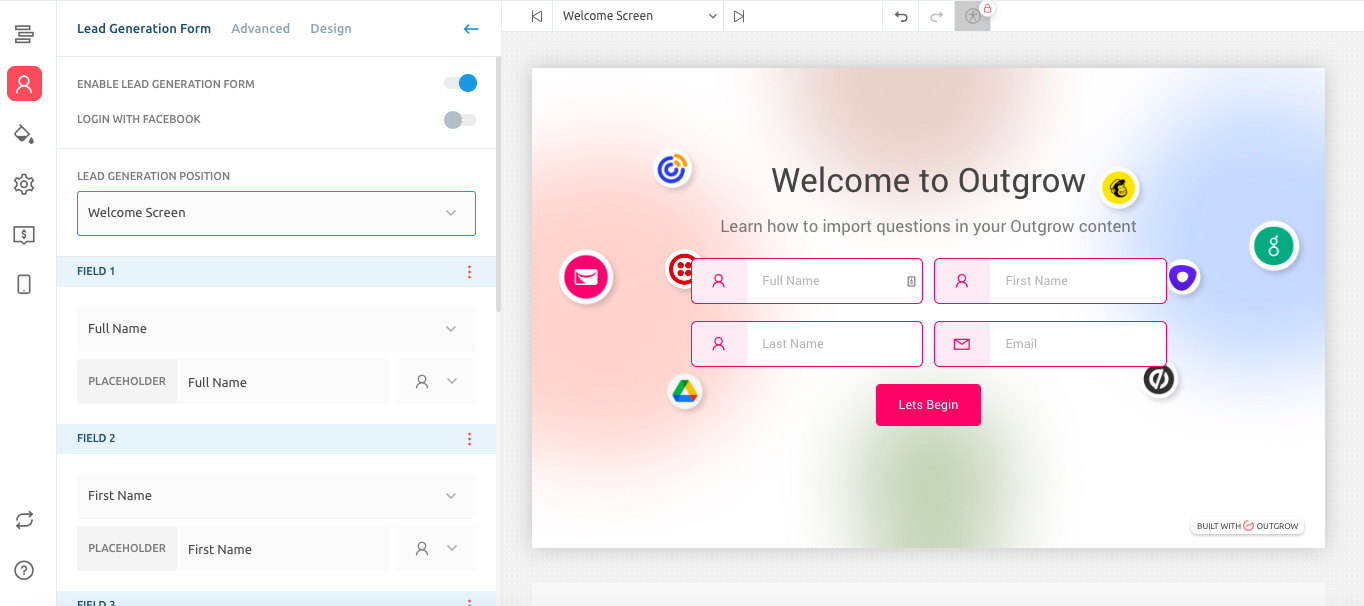Click the Google Drive icon on canvas
The image size is (1364, 606).
[x=685, y=391]
